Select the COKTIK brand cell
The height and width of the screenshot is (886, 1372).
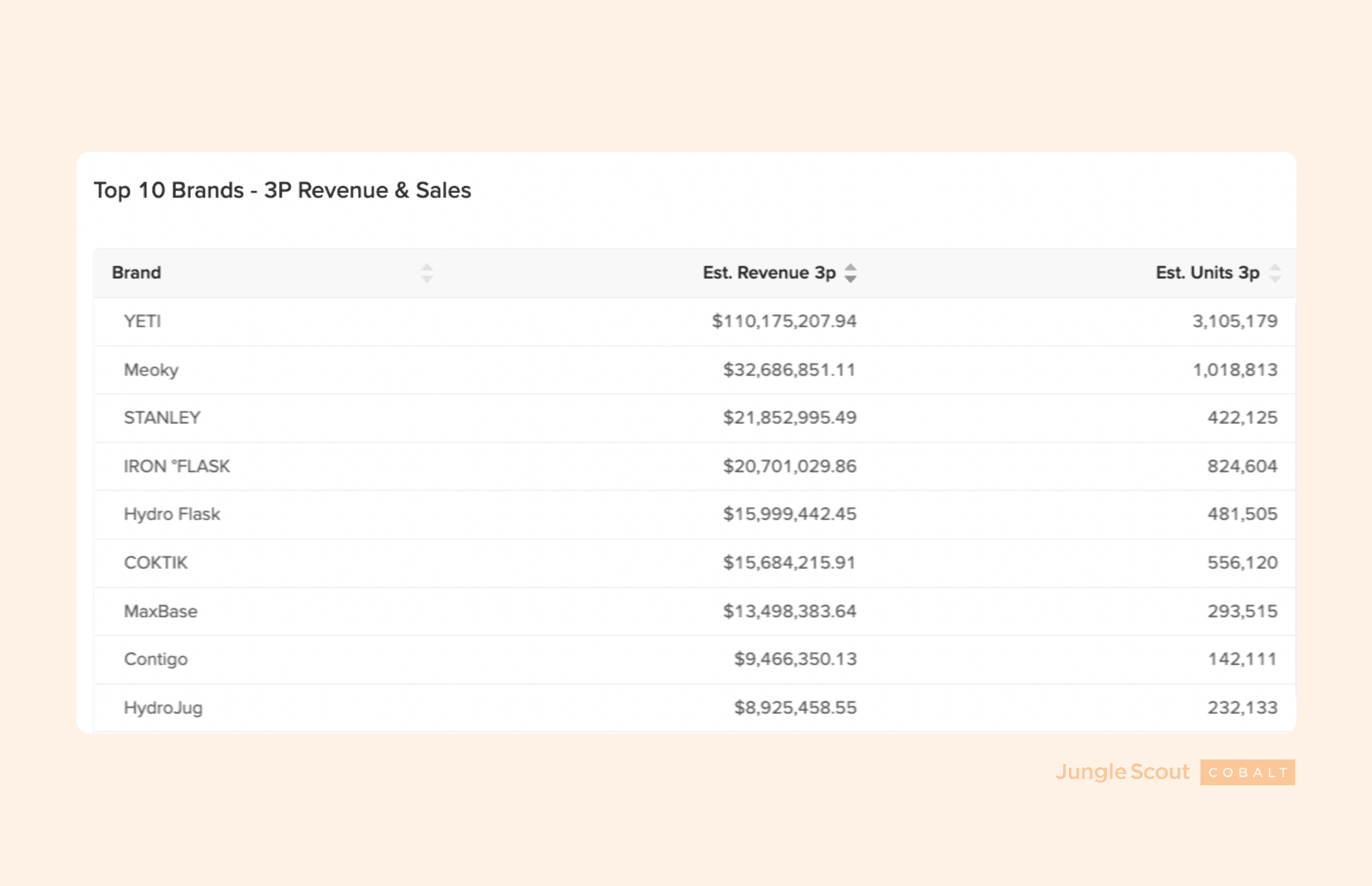[156, 563]
